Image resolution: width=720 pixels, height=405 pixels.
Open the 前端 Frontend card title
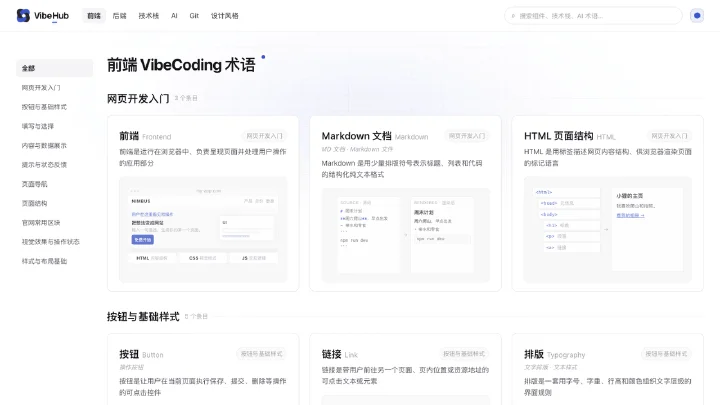pos(145,136)
